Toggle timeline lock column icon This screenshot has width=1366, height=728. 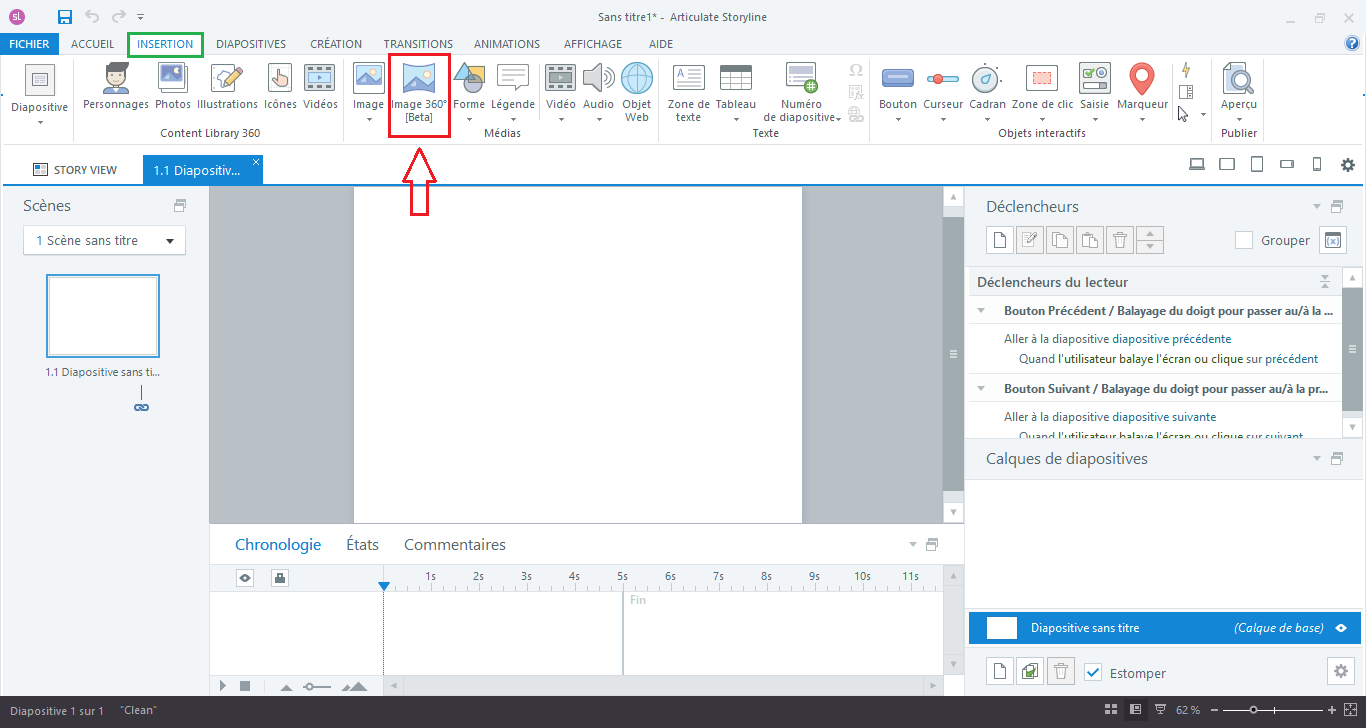point(279,577)
